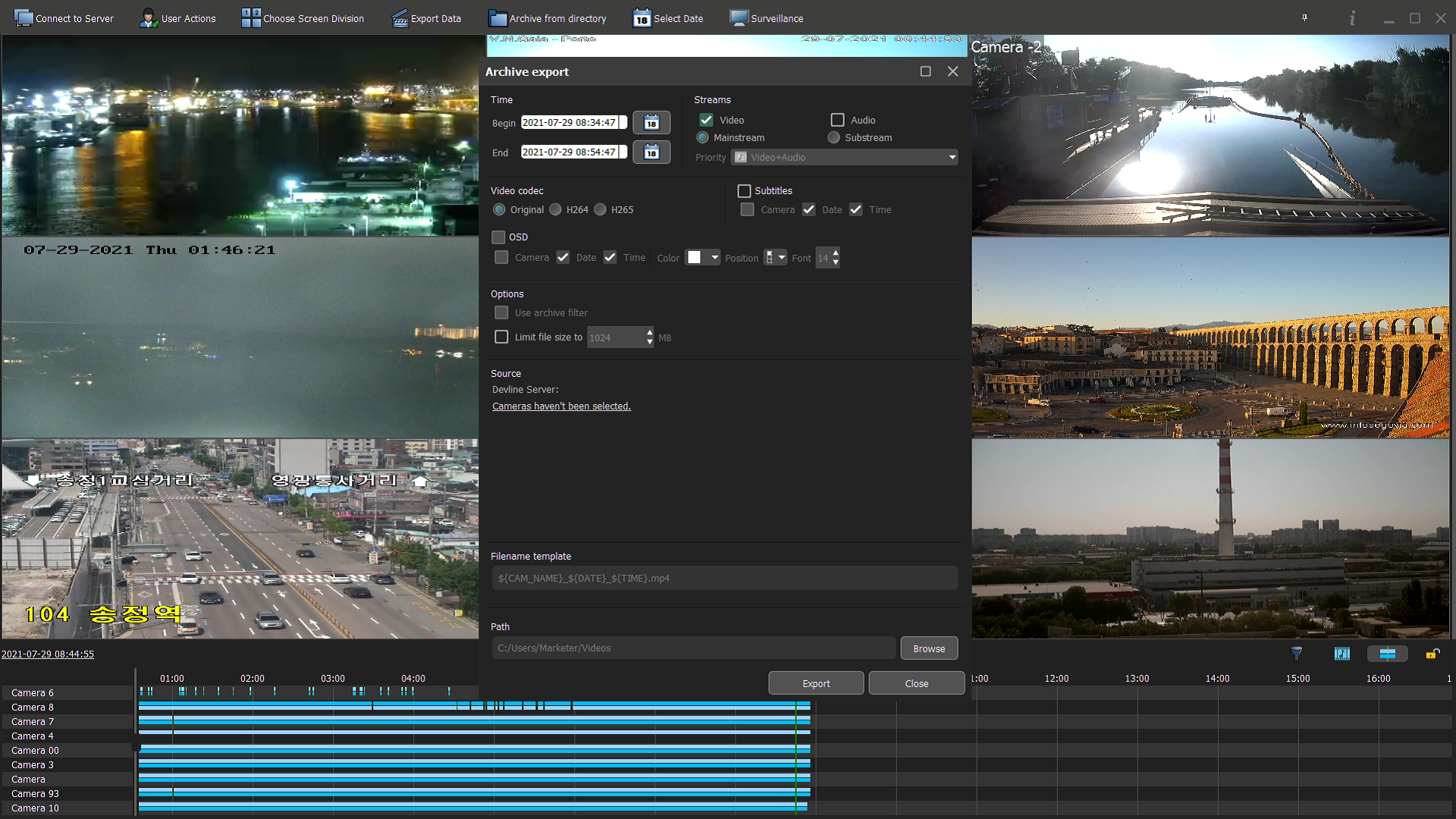Maximize the Archive export dialog
The height and width of the screenshot is (819, 1456).
[x=925, y=71]
